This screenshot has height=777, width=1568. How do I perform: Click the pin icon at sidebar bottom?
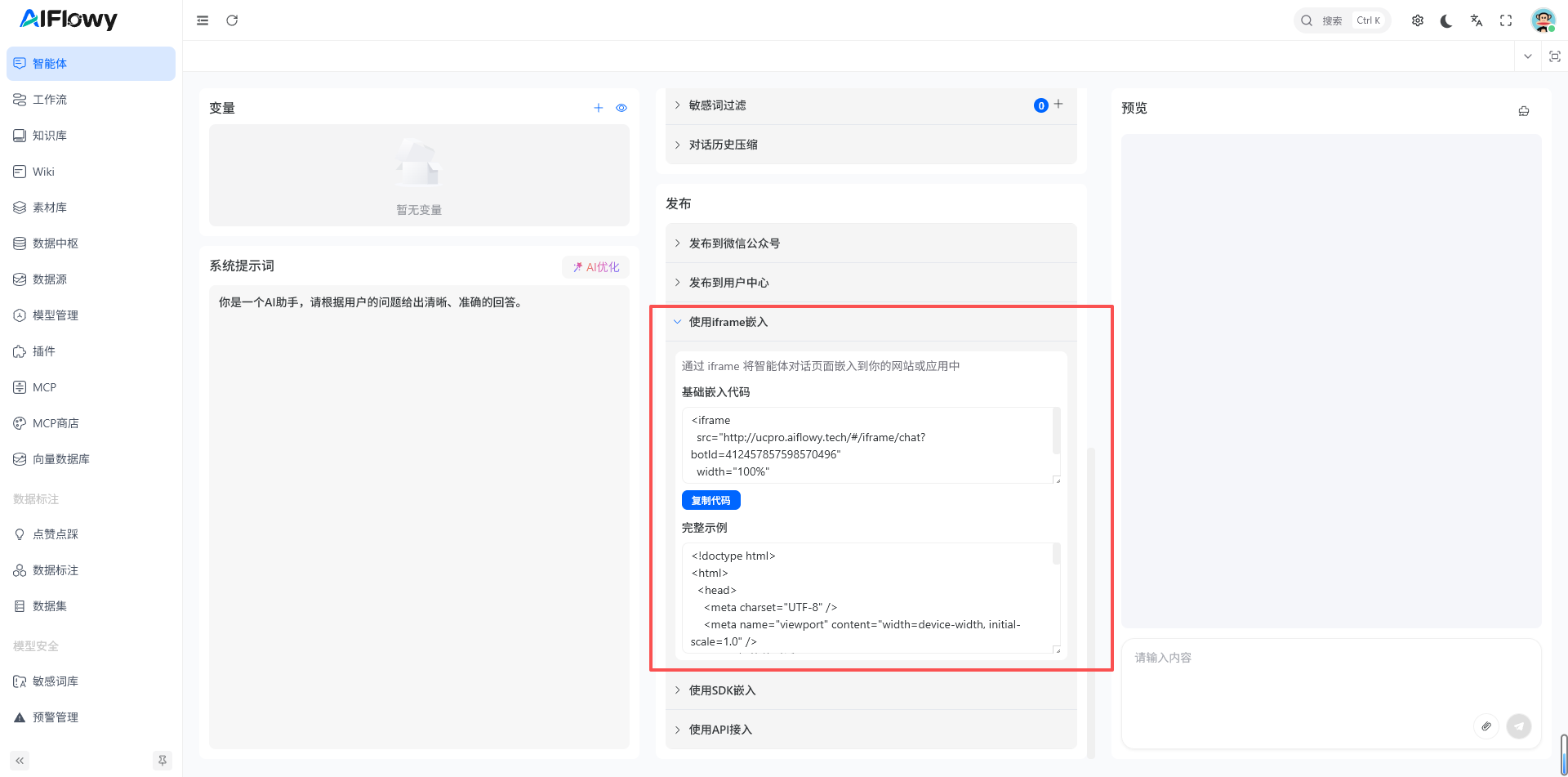pos(163,761)
